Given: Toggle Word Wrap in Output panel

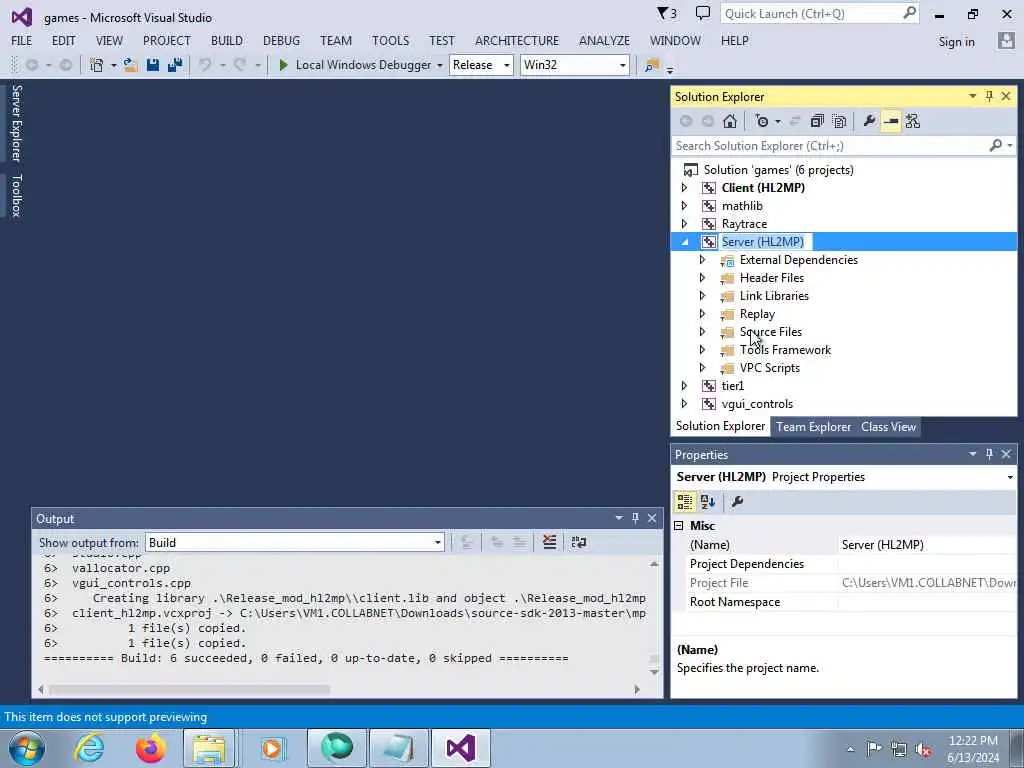Looking at the screenshot, I should pos(579,542).
